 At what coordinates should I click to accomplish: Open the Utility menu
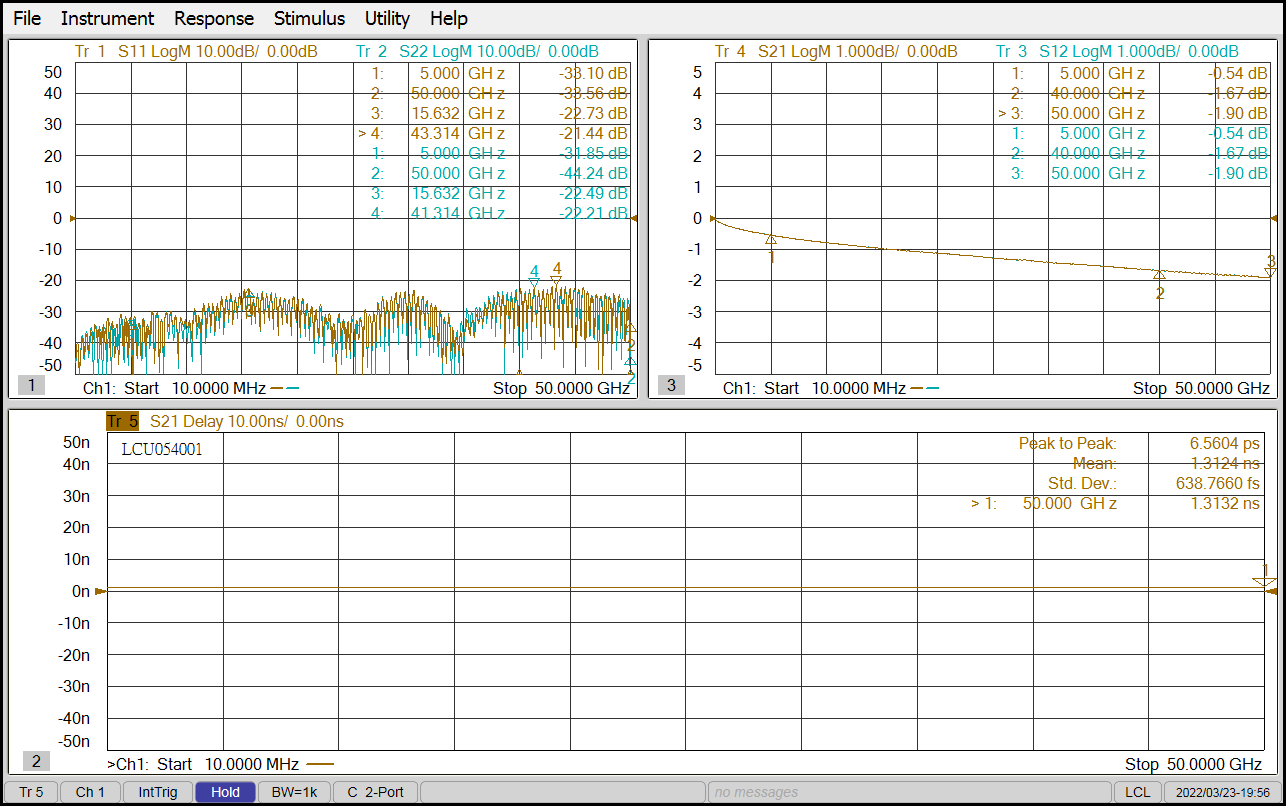pyautogui.click(x=387, y=18)
